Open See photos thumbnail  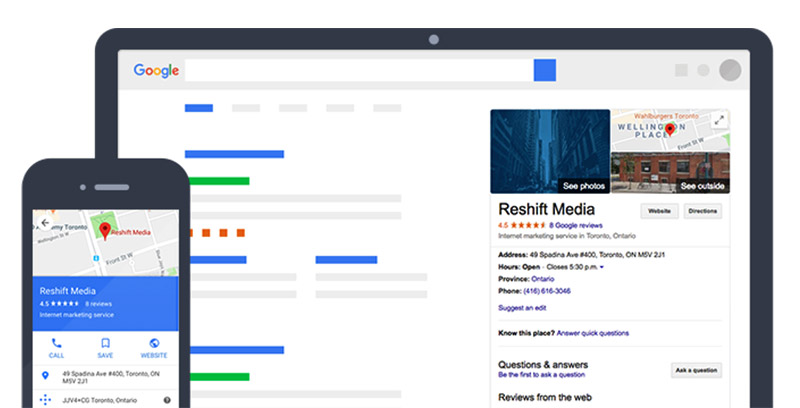click(550, 151)
